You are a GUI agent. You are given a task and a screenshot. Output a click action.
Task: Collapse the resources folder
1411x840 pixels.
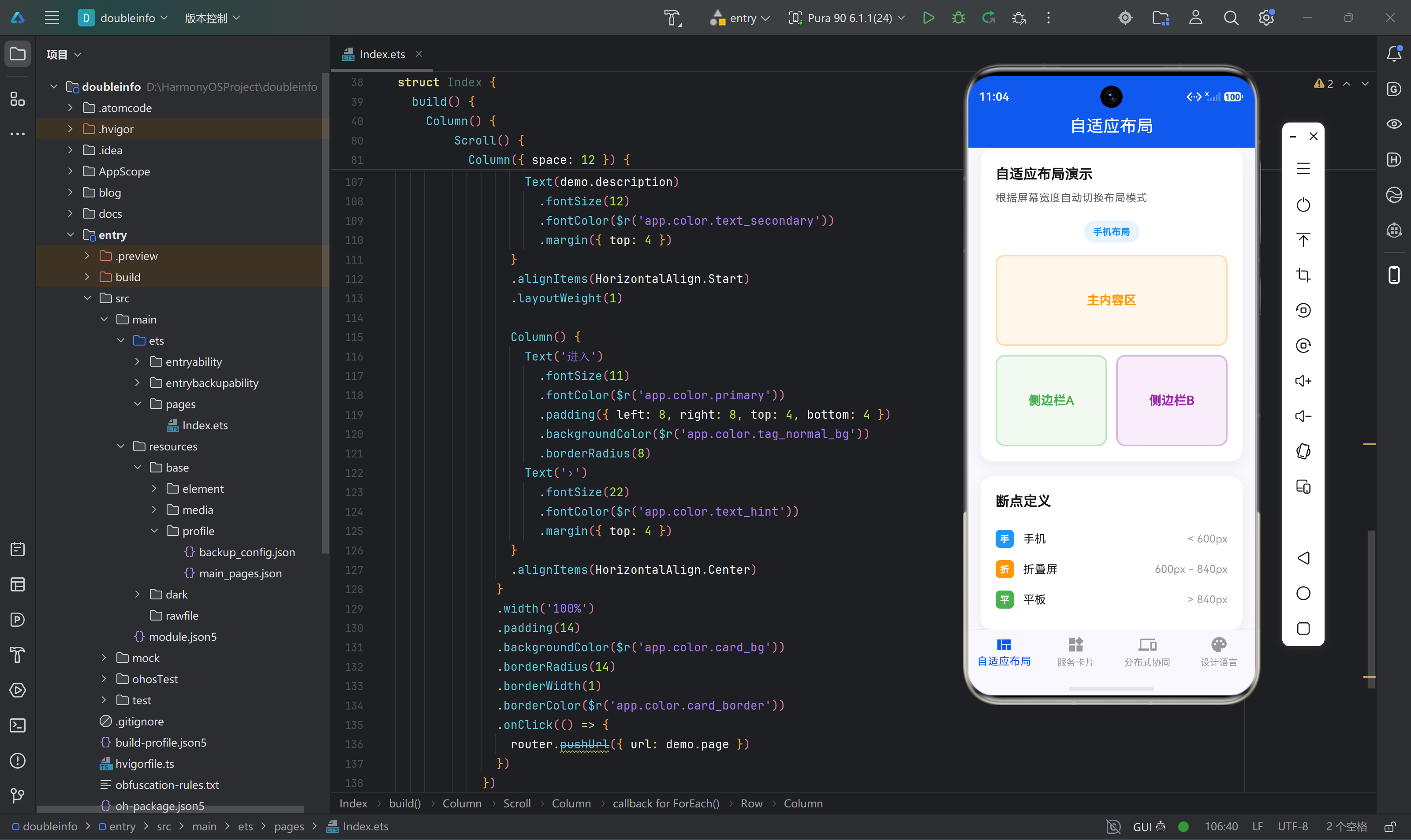(x=121, y=446)
